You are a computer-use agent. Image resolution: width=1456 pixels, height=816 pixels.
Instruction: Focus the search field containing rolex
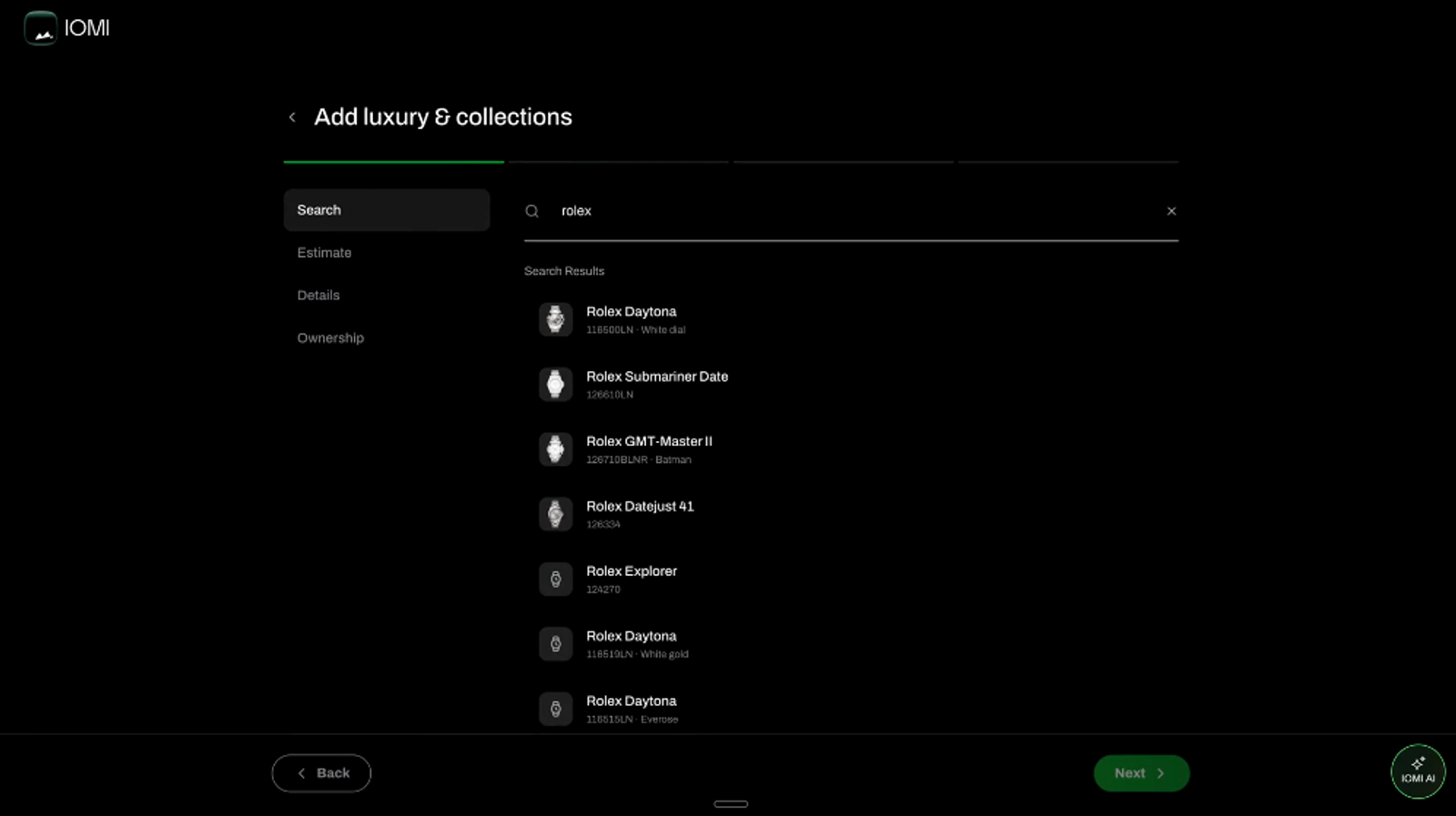coord(851,211)
